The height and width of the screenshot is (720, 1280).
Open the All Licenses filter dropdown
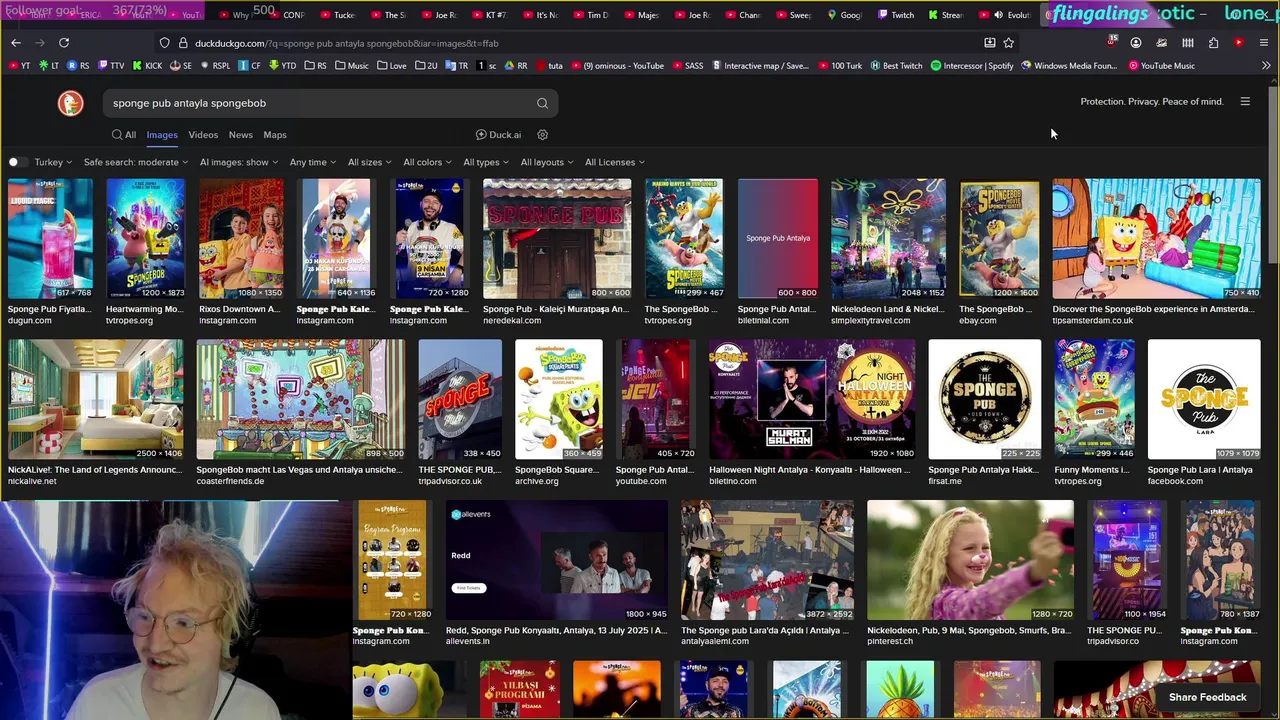pos(615,162)
